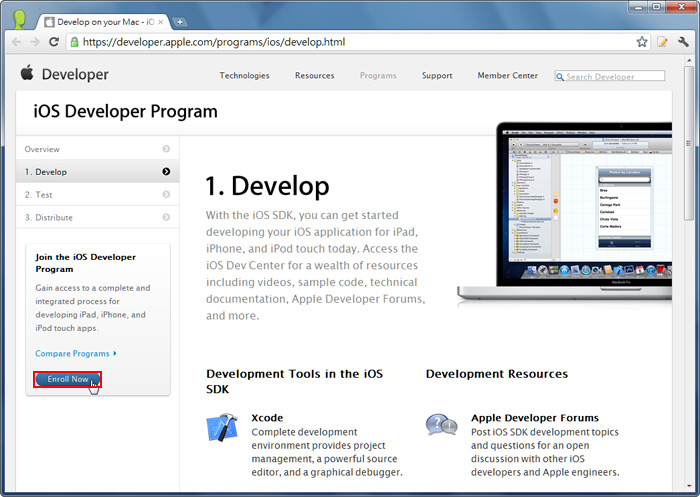Select 1. Develop in the sidebar
The height and width of the screenshot is (497, 700).
click(98, 171)
